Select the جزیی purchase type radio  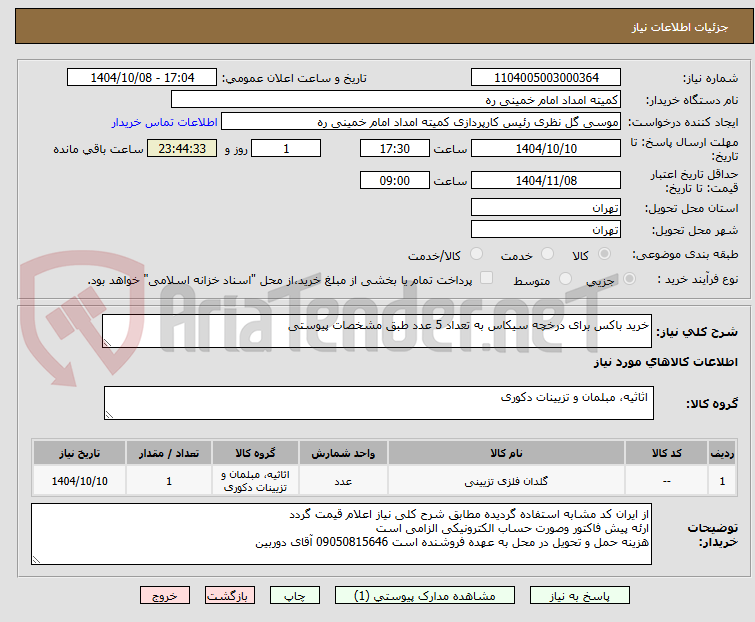point(629,279)
